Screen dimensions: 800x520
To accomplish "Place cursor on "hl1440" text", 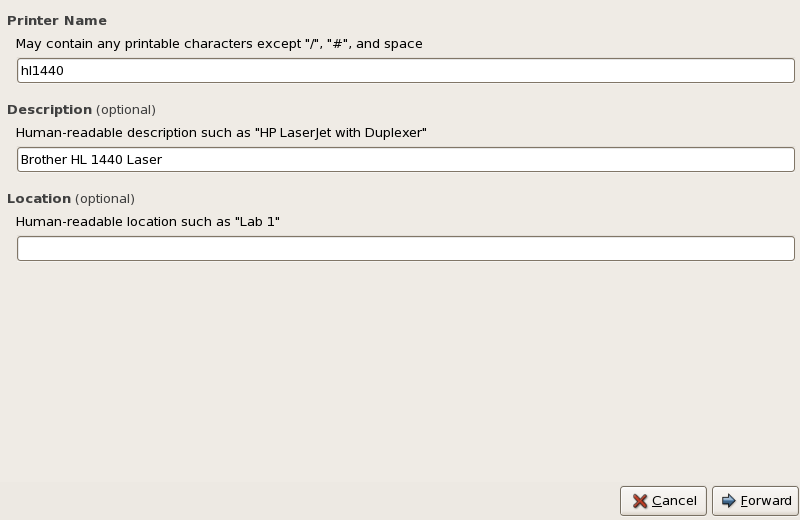I will click(x=42, y=71).
